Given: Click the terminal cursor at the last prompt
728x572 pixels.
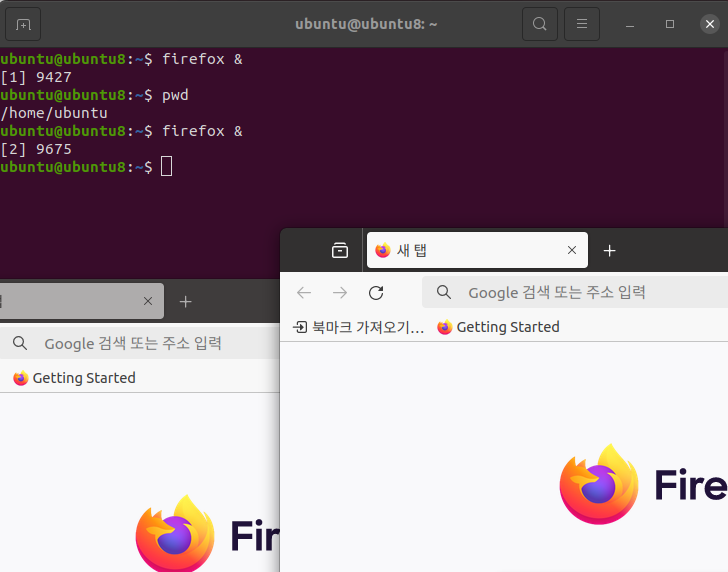Looking at the screenshot, I should pyautogui.click(x=166, y=167).
